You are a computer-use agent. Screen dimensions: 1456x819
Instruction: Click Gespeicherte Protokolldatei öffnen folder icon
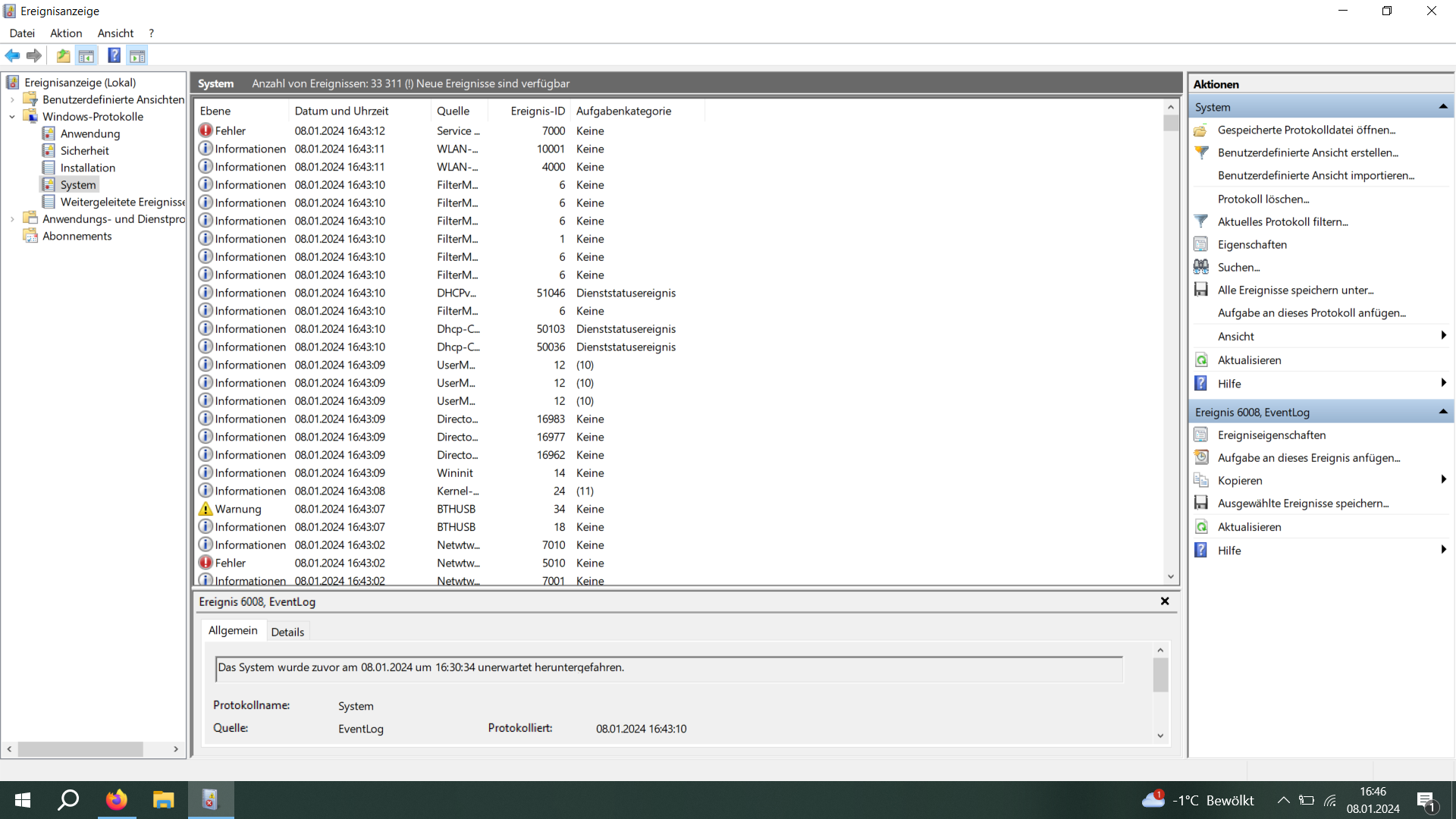1201,130
